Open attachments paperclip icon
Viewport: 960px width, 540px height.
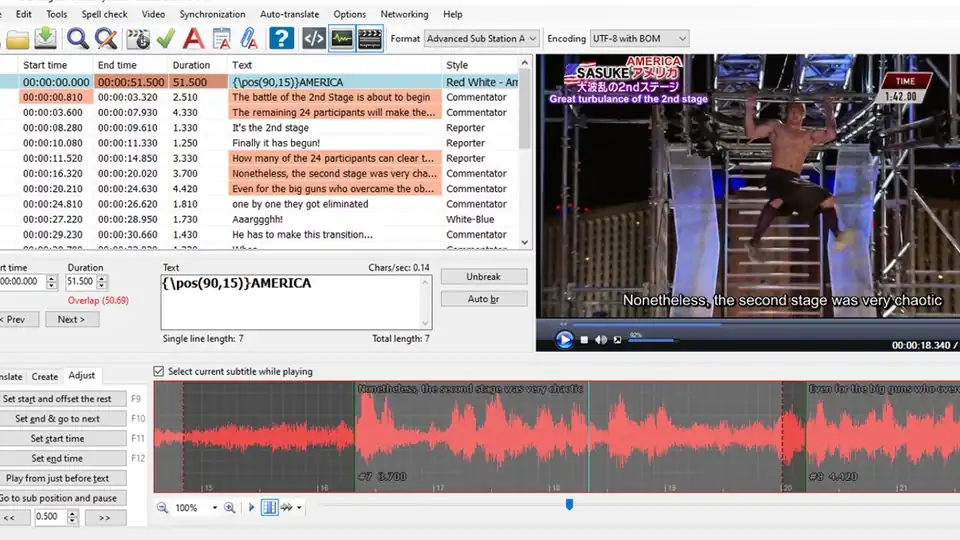point(249,39)
